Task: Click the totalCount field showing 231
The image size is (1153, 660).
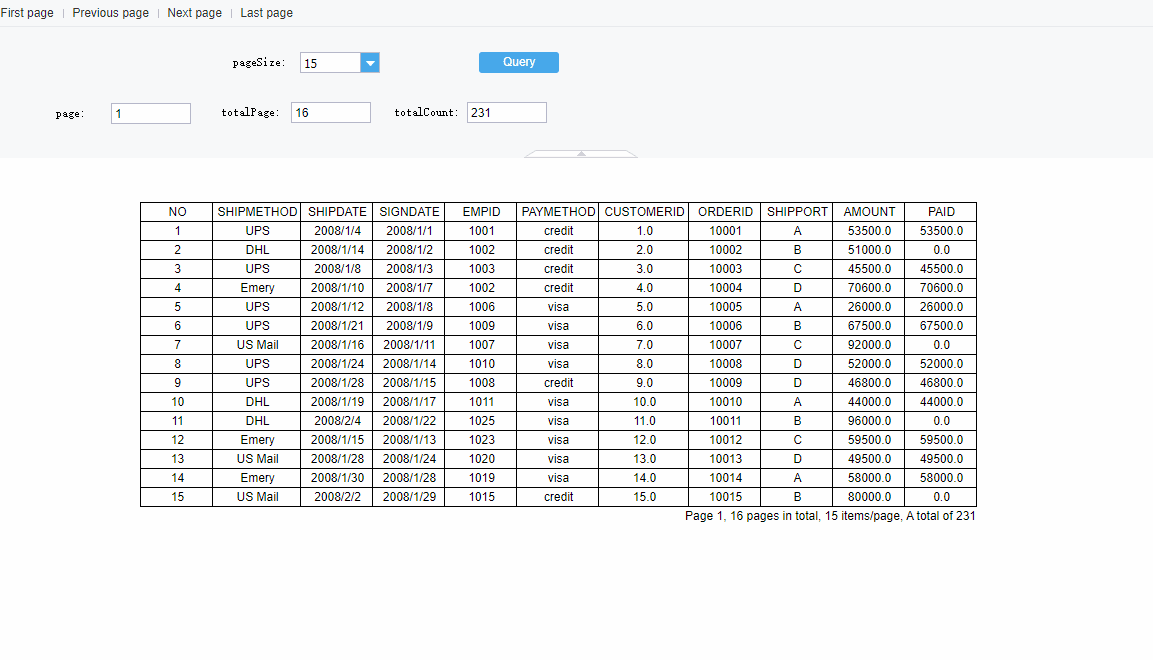Action: coord(506,112)
